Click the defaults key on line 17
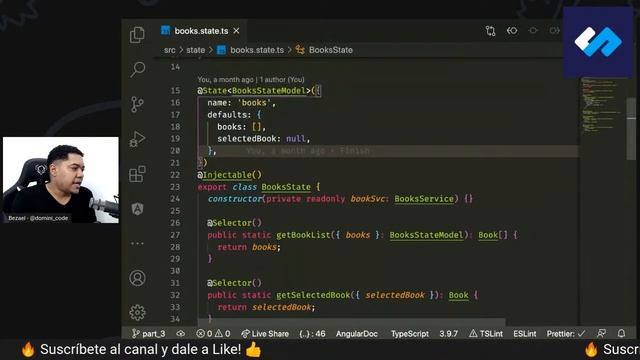This screenshot has width=640, height=360. point(227,115)
